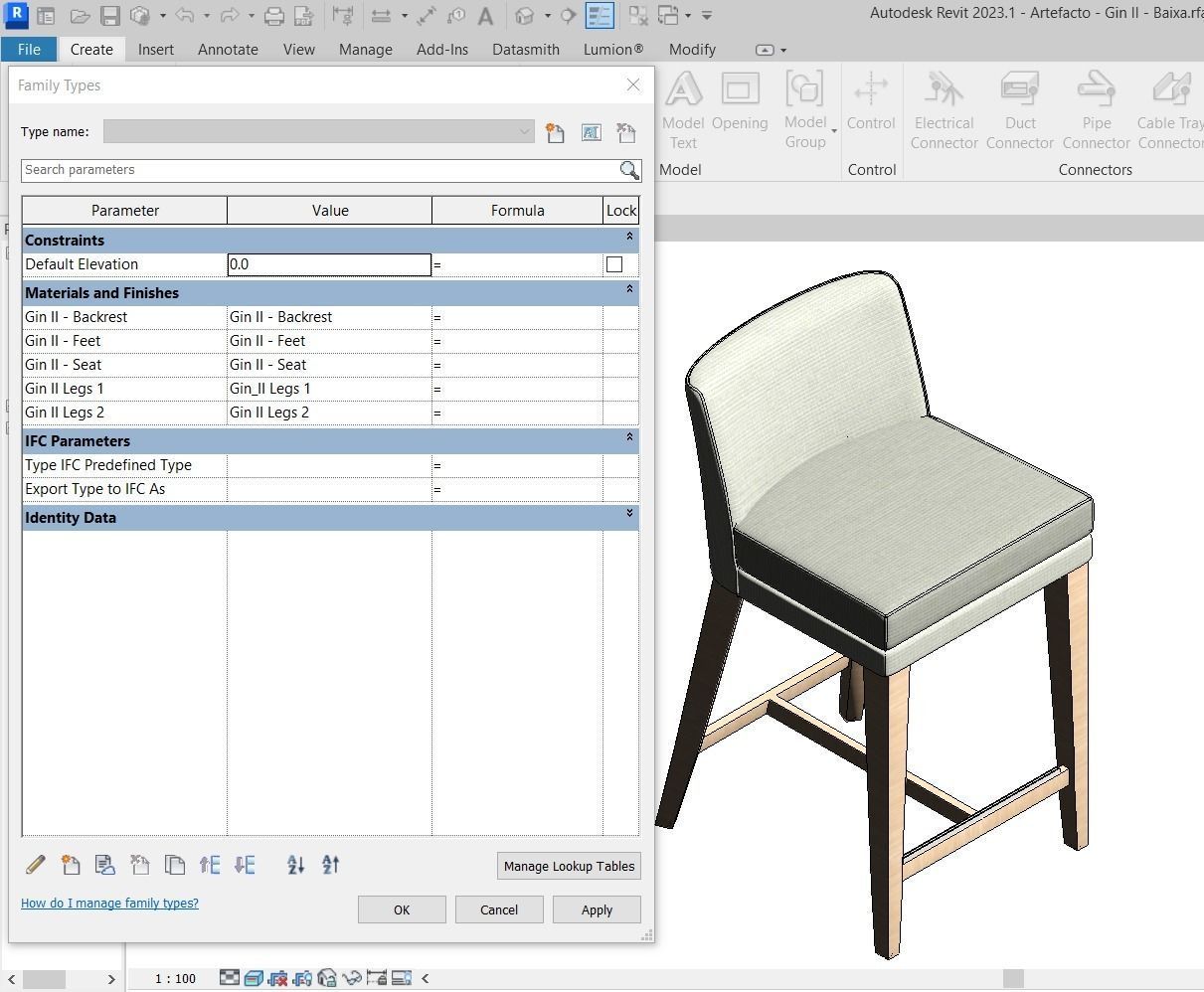This screenshot has width=1204, height=992.
Task: Click the search magnifier icon
Action: pos(629,170)
